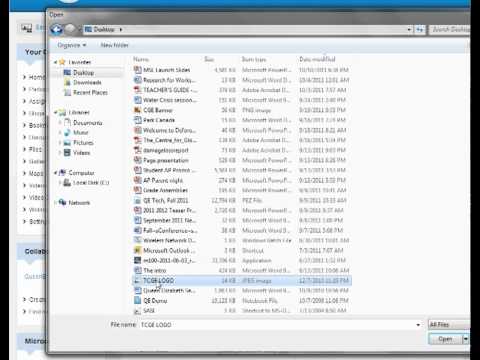Screen dimensions: 480x360
Task: Select the Queen Elizabeth Se document row
Action: click(241, 291)
